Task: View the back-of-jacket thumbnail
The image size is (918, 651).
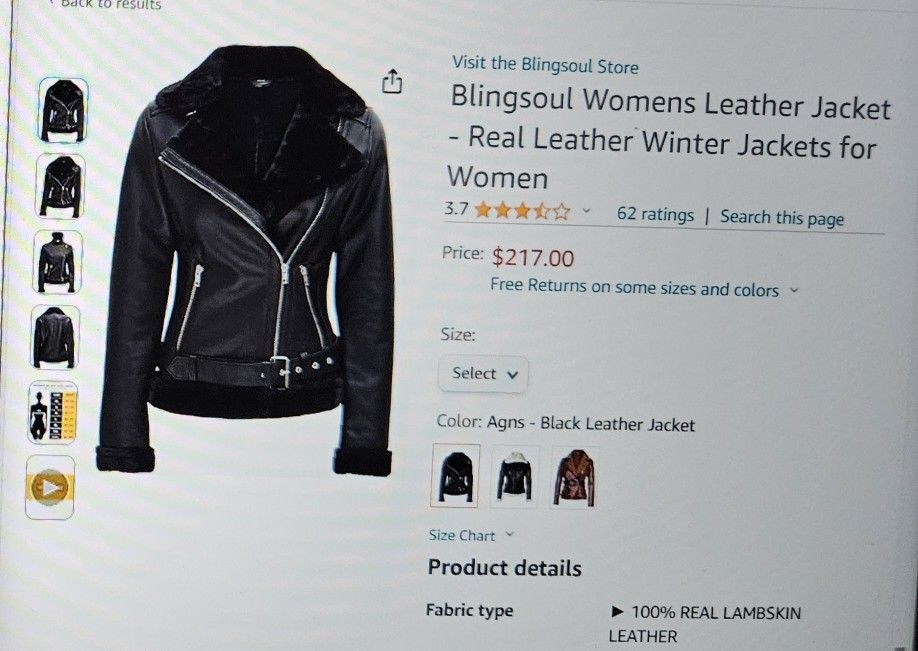Action: [54, 337]
